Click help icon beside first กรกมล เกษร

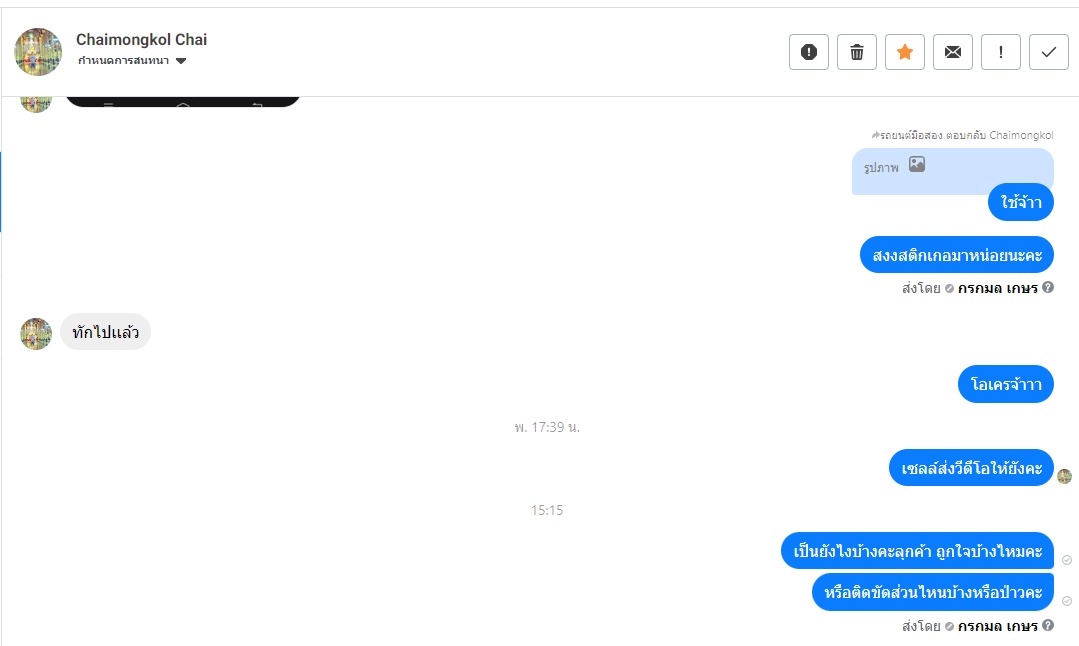(x=1048, y=287)
